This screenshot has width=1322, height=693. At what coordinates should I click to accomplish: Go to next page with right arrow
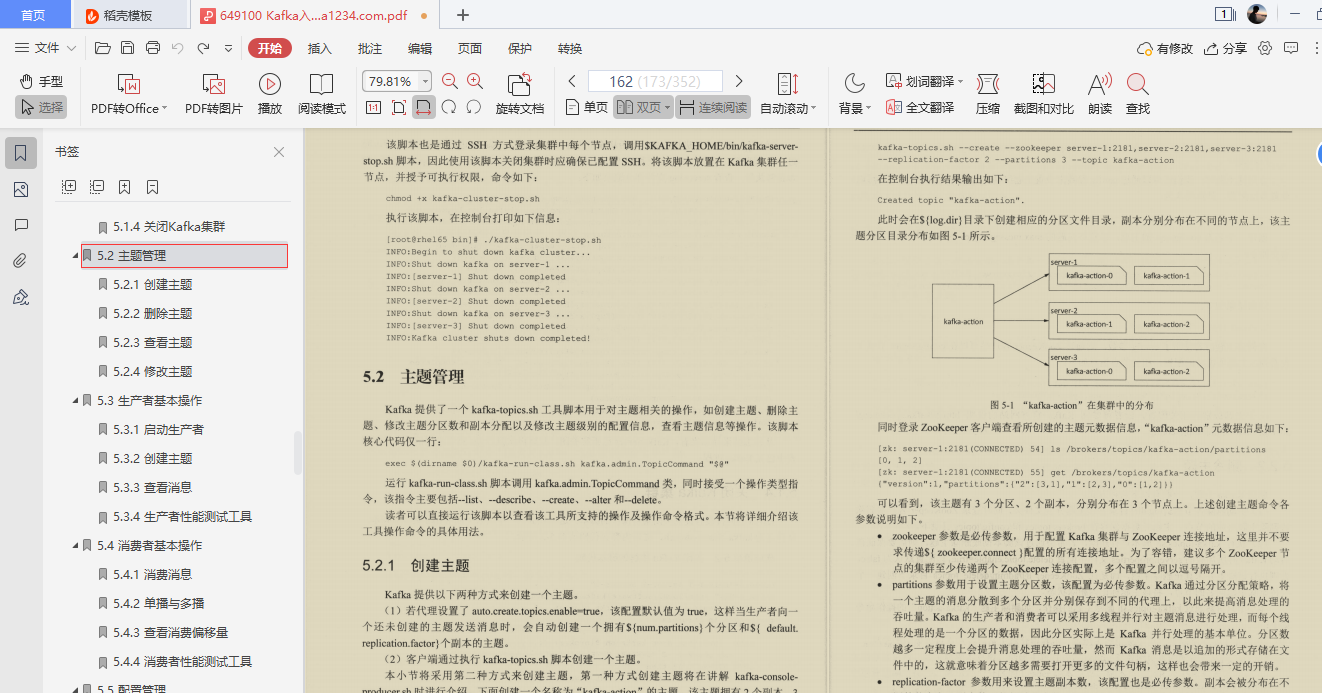pos(738,80)
